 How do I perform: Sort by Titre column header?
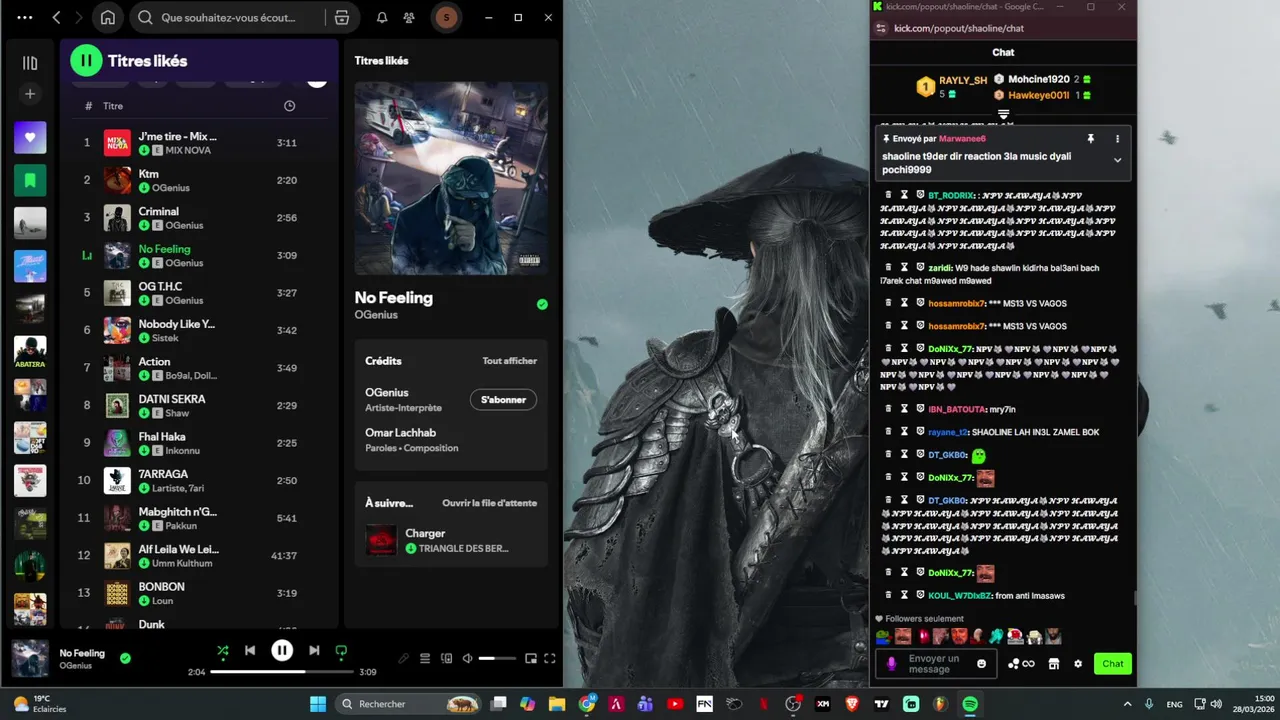(113, 106)
